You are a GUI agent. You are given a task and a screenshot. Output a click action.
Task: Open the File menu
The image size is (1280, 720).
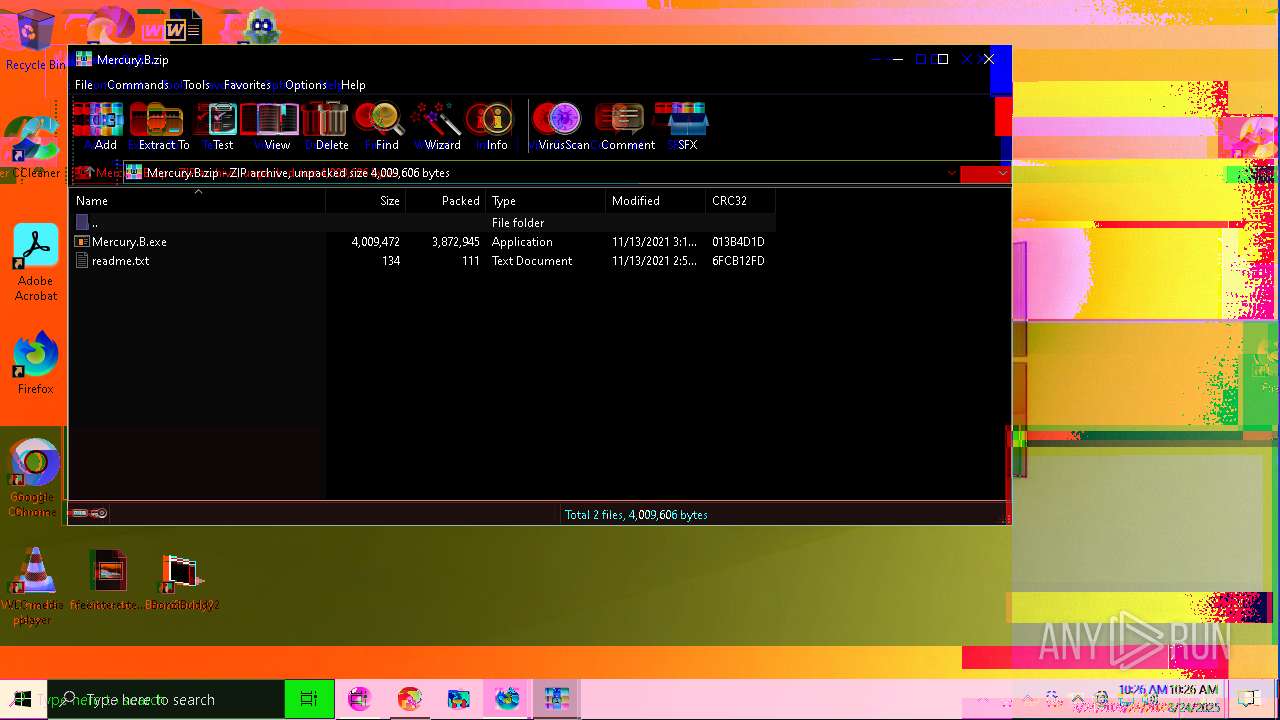click(84, 85)
